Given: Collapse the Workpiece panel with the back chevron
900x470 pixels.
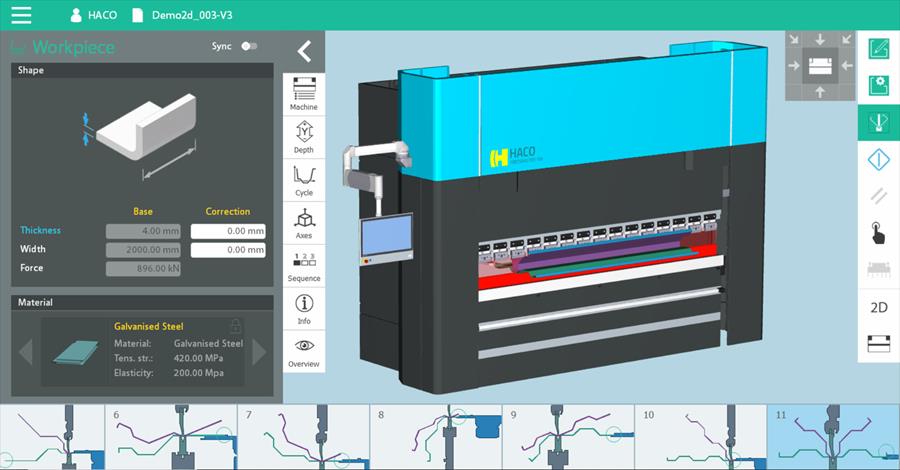Looking at the screenshot, I should (x=304, y=52).
